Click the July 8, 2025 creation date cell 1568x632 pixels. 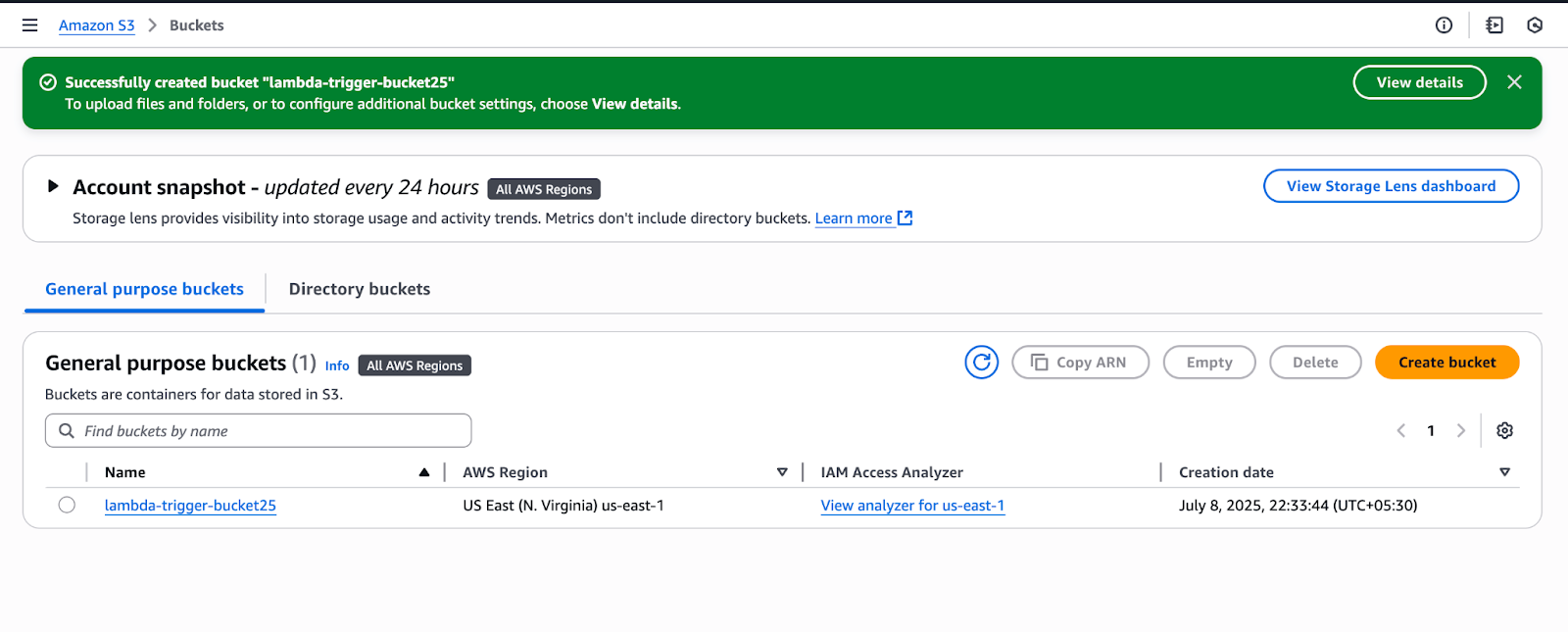click(x=1298, y=506)
